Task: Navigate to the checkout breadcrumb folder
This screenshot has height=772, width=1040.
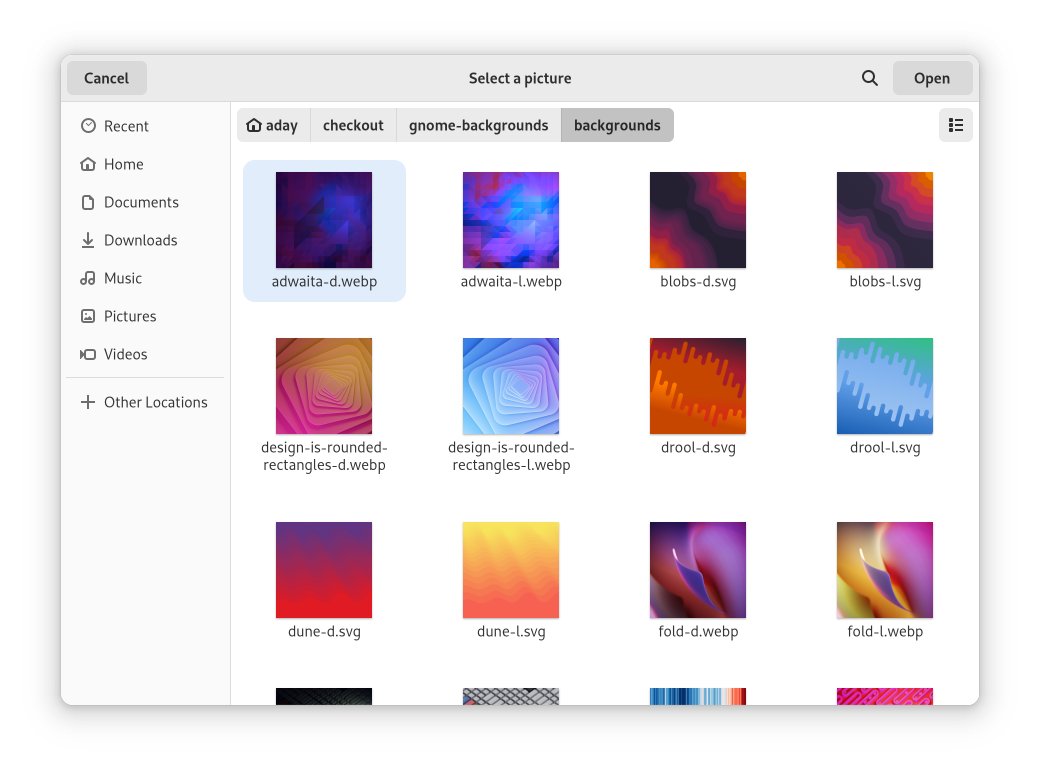Action: pyautogui.click(x=353, y=125)
